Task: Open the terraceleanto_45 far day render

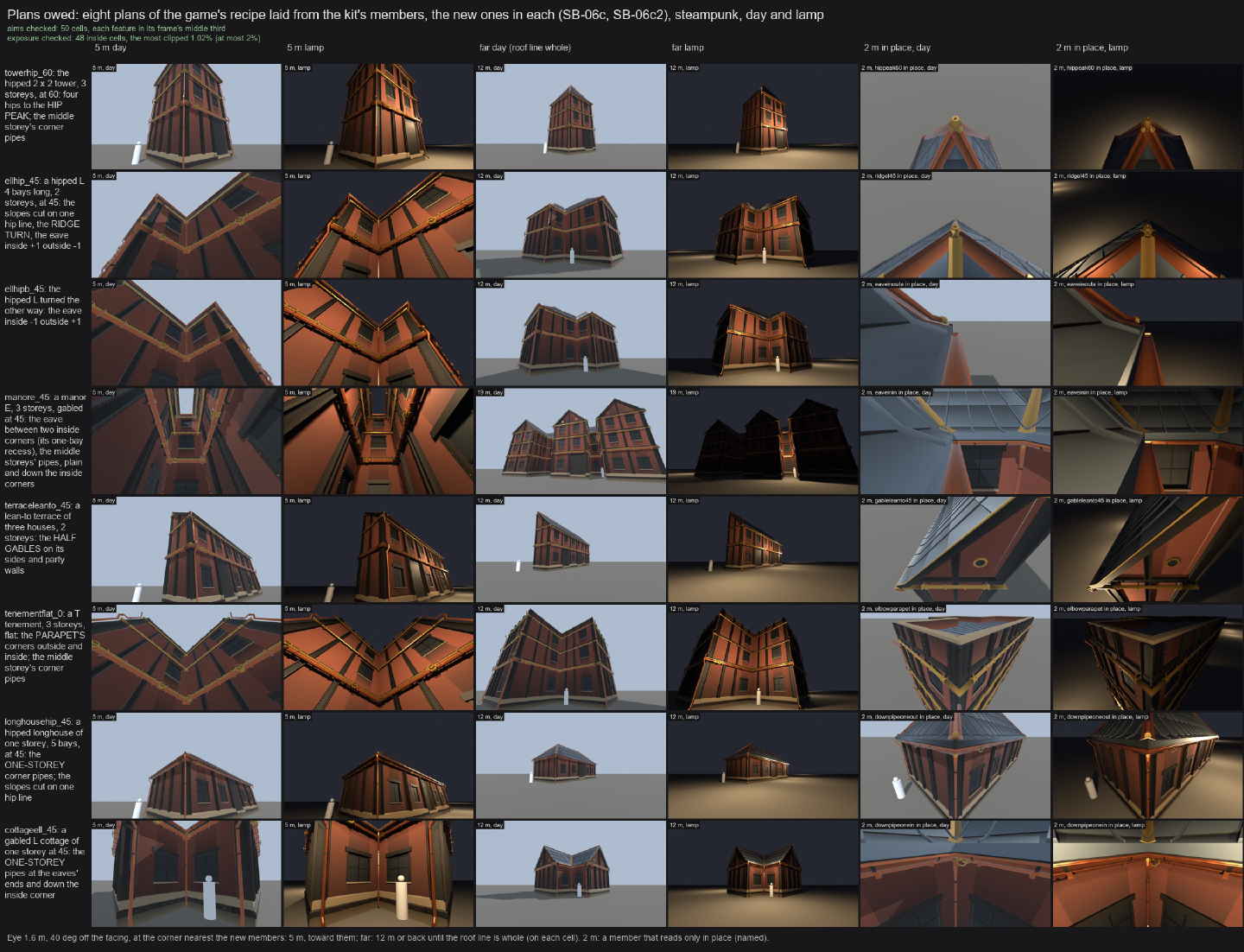Action: (571, 549)
